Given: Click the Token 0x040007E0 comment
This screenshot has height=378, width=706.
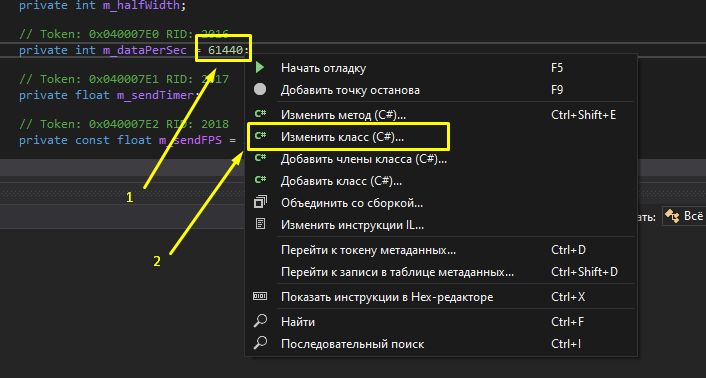Looking at the screenshot, I should (124, 34).
